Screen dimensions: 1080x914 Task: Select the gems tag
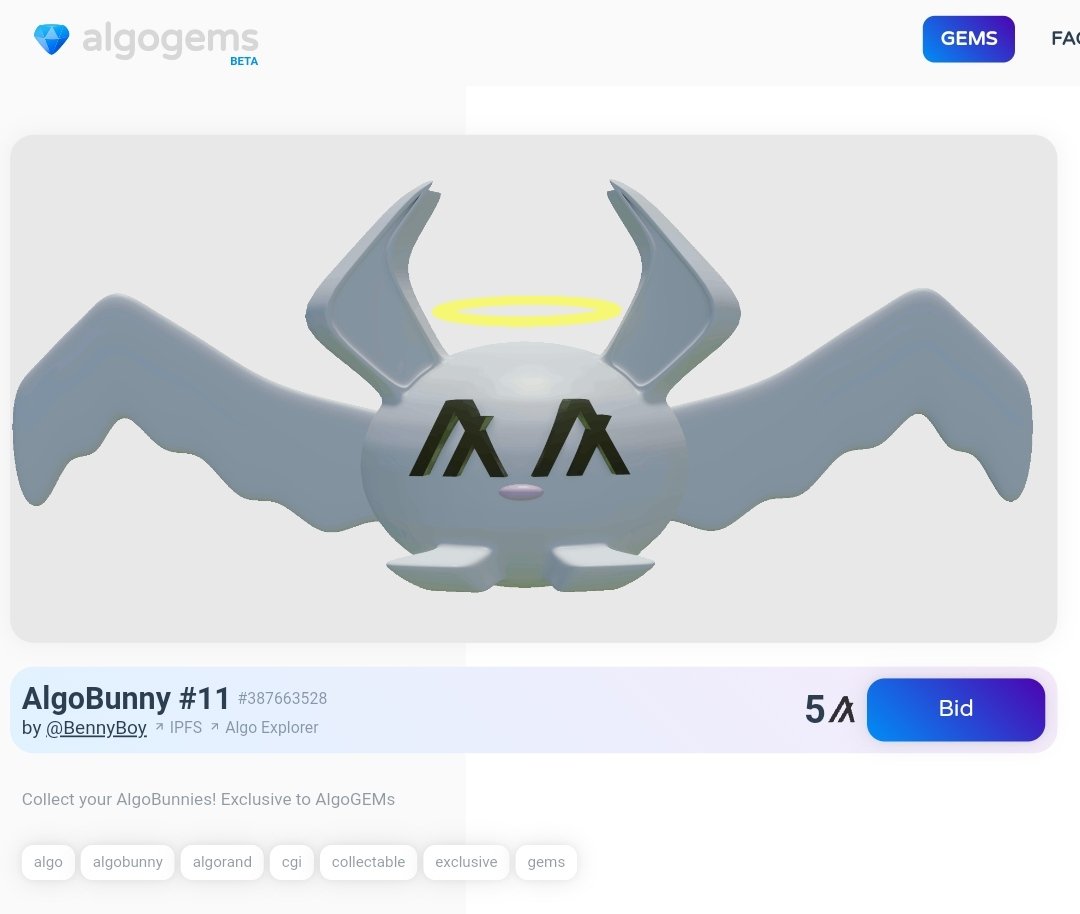tap(546, 862)
